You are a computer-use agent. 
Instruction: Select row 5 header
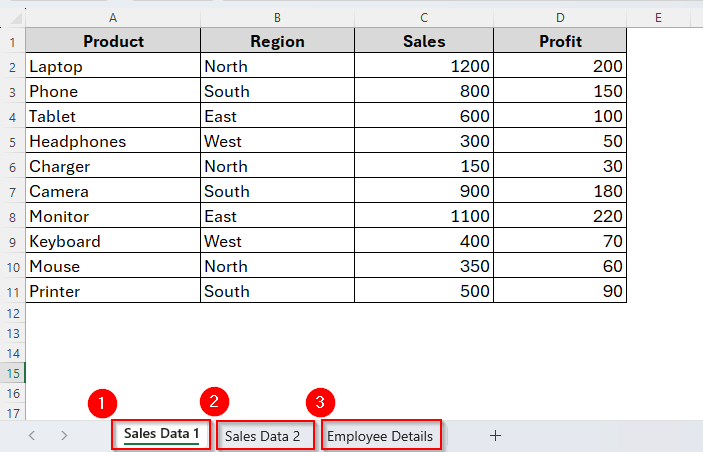pos(13,142)
